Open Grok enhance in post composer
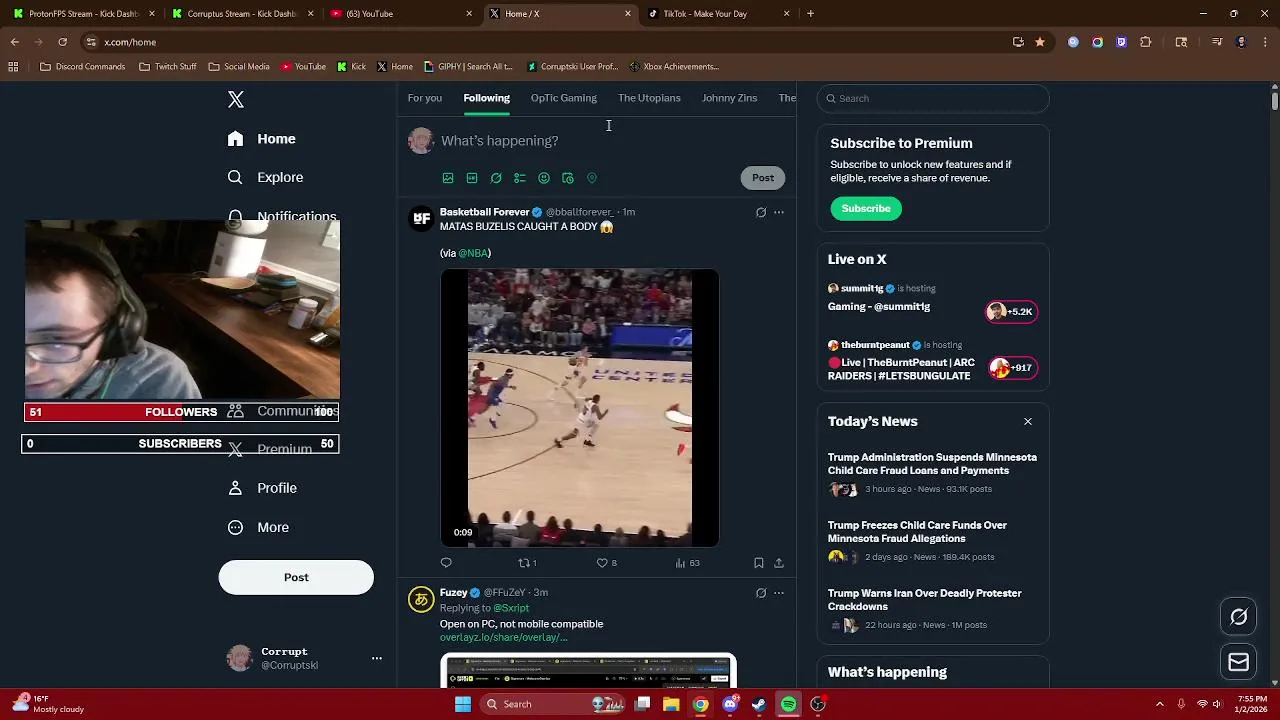Screen dimensions: 1280x720 [496, 178]
